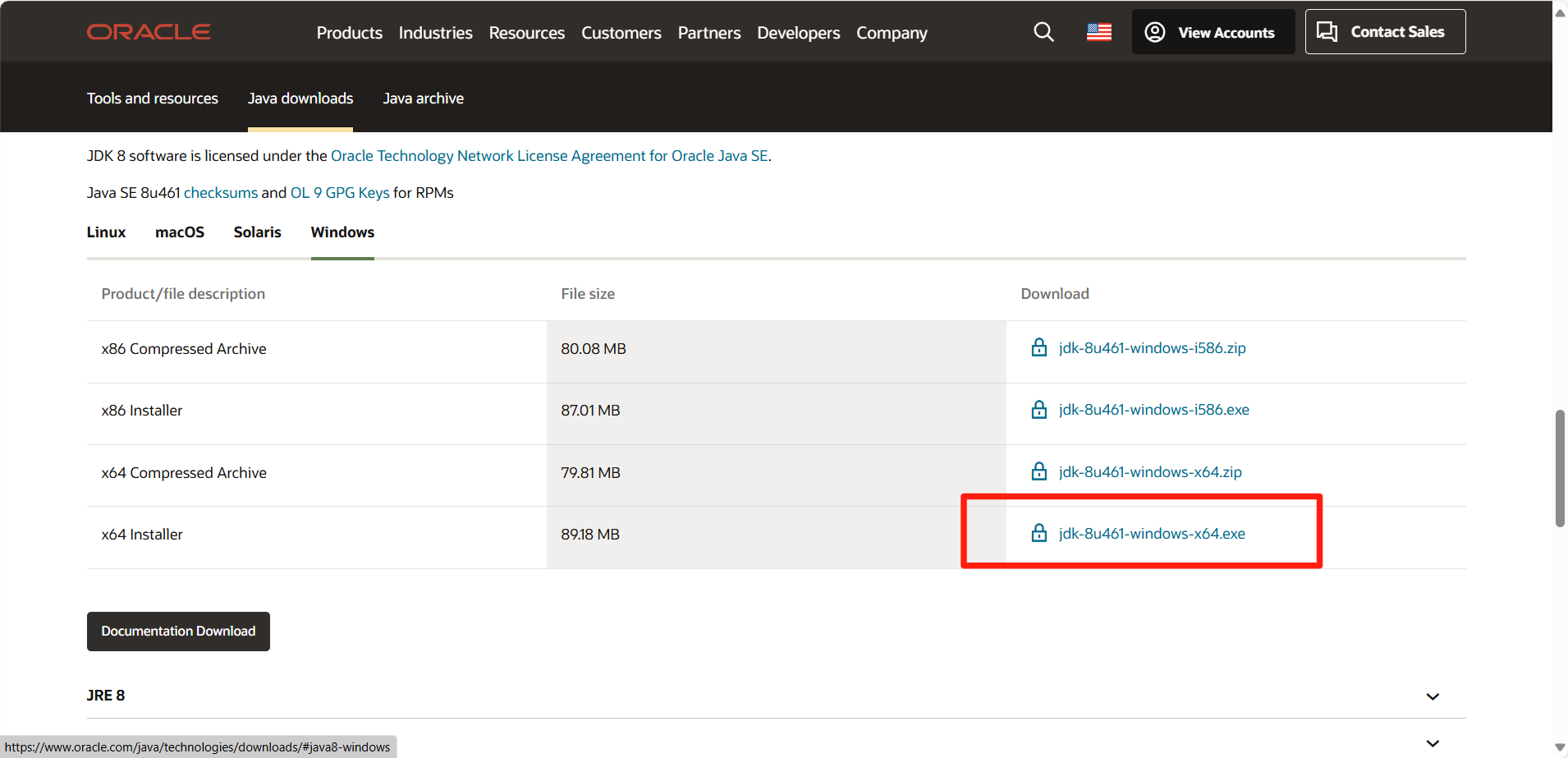The image size is (1568, 758).
Task: Switch to the Linux tab
Action: point(107,232)
